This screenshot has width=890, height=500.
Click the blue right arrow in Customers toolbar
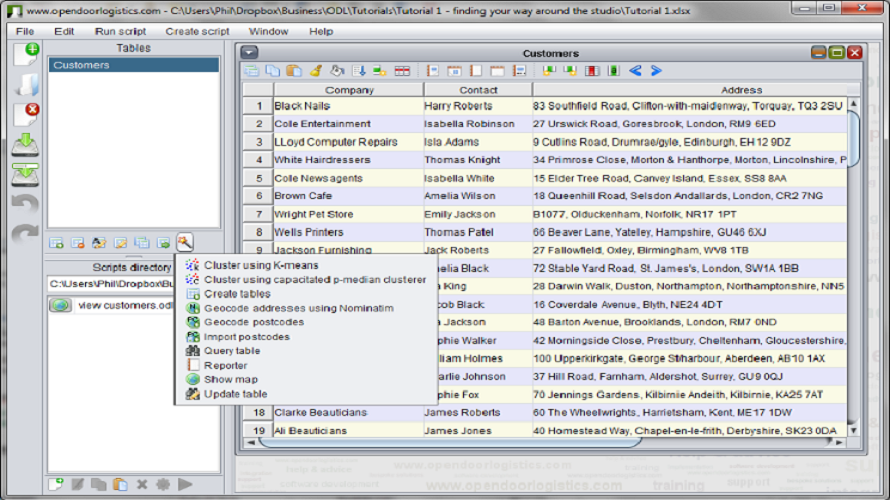[656, 71]
